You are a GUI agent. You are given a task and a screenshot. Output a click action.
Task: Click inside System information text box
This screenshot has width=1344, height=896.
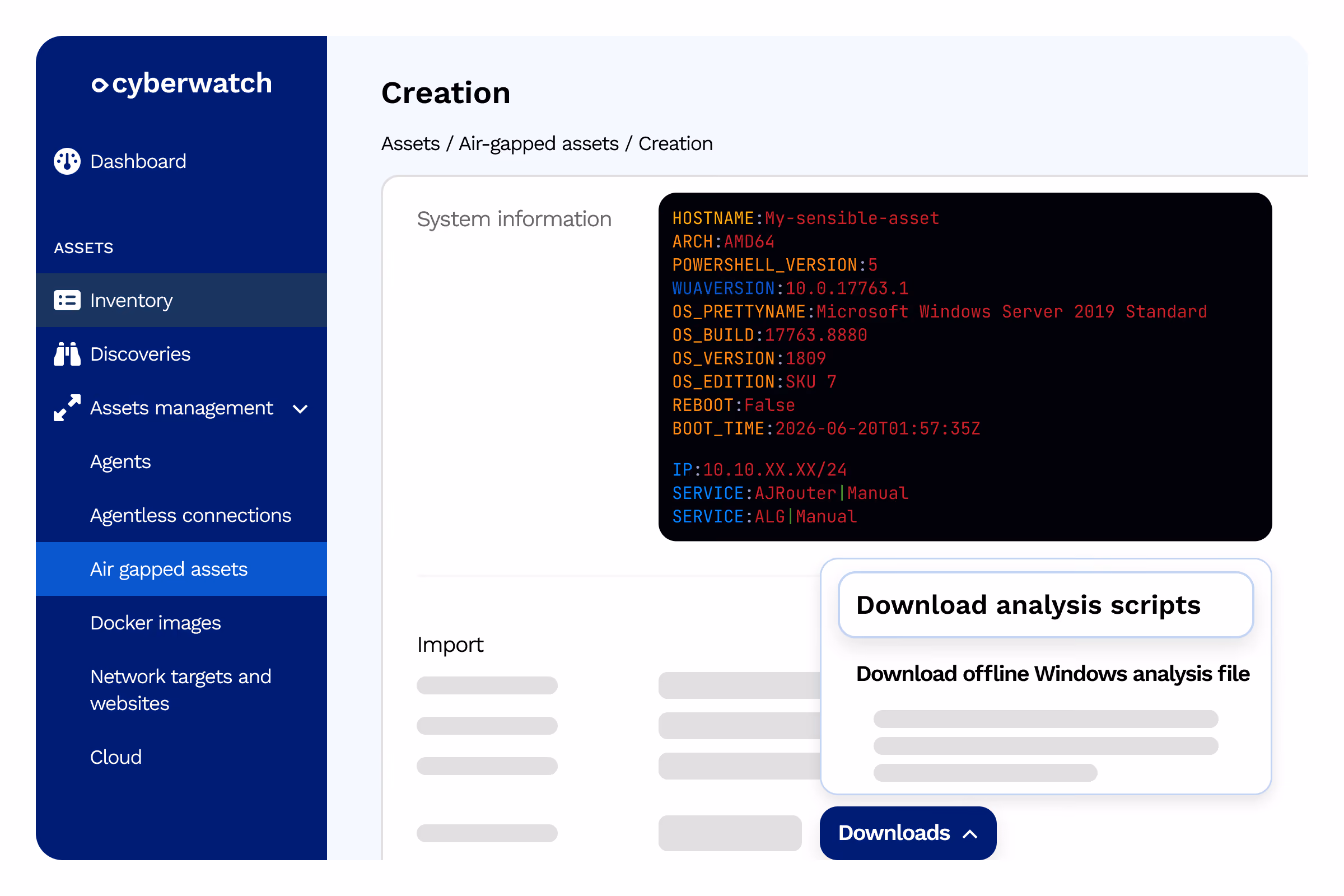[x=965, y=367]
